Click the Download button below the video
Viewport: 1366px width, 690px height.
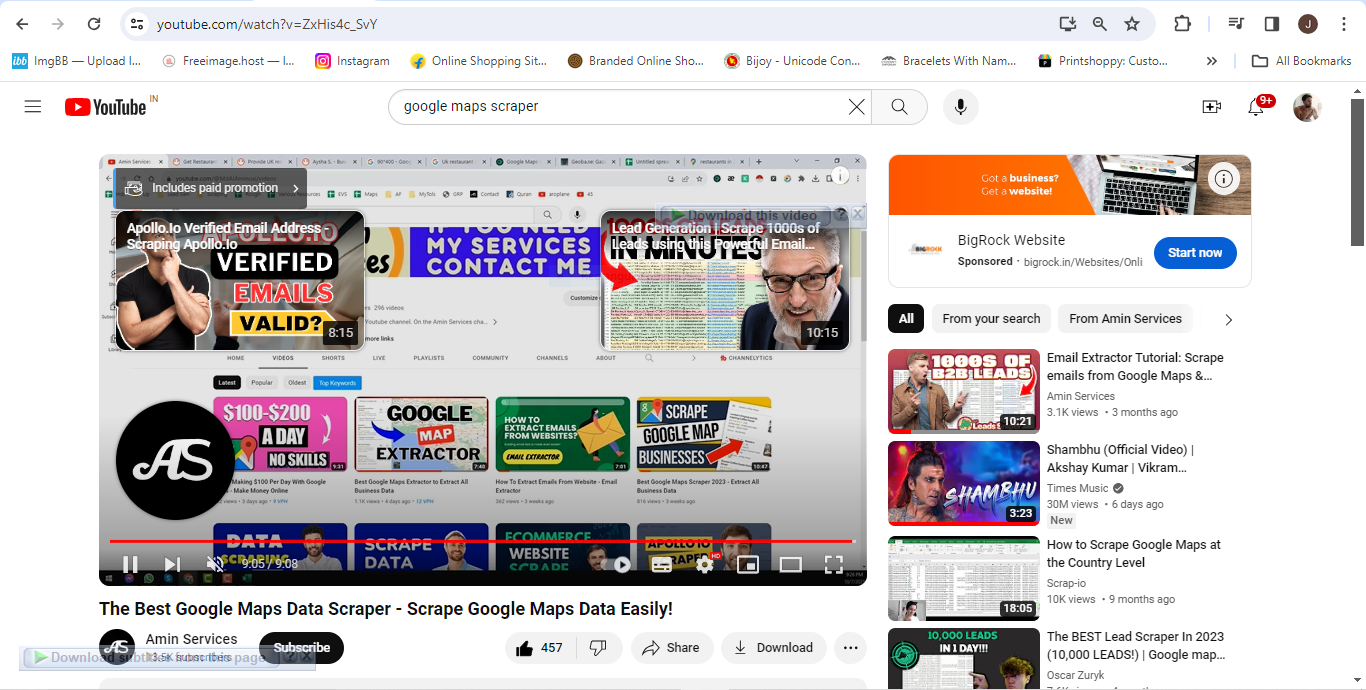tap(774, 648)
